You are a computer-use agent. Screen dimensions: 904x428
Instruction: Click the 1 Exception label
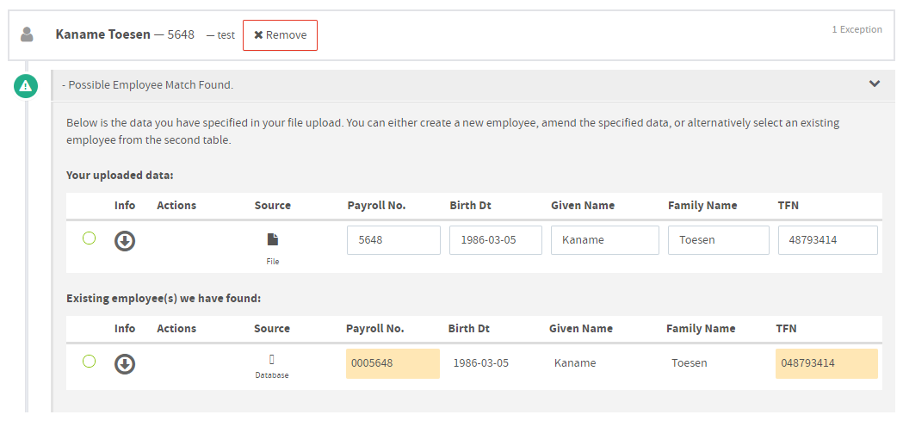tap(857, 29)
